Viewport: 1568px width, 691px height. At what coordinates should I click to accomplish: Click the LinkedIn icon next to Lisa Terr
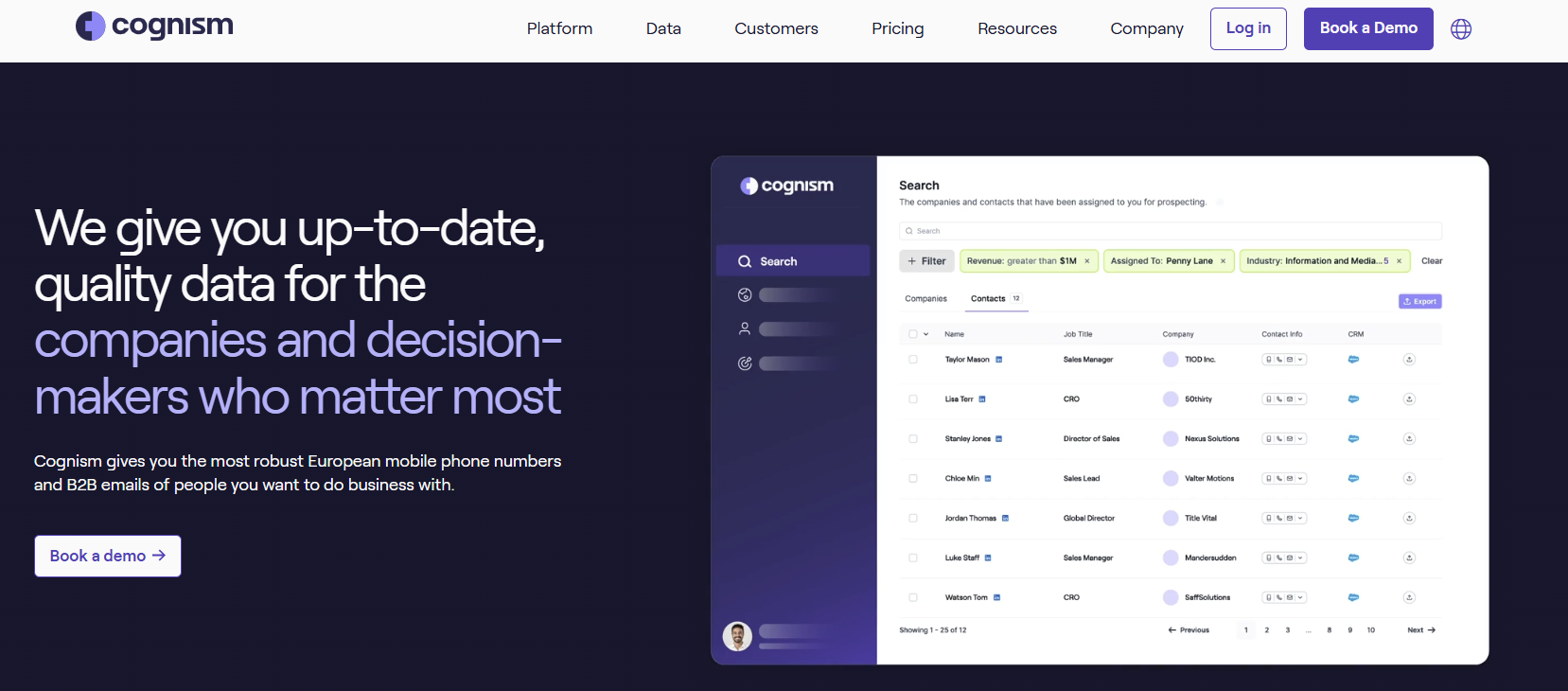click(982, 399)
